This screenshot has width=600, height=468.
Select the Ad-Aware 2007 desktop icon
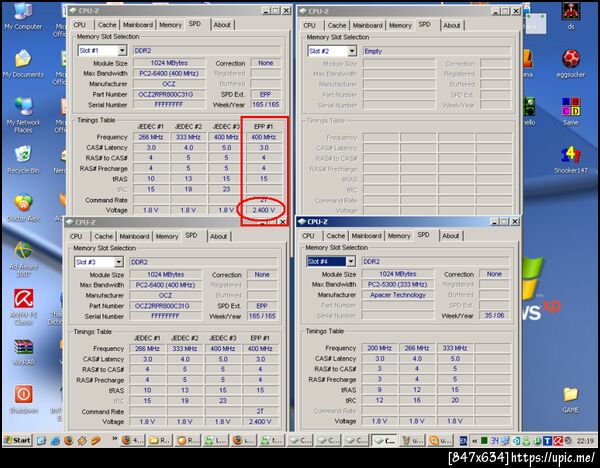23,259
